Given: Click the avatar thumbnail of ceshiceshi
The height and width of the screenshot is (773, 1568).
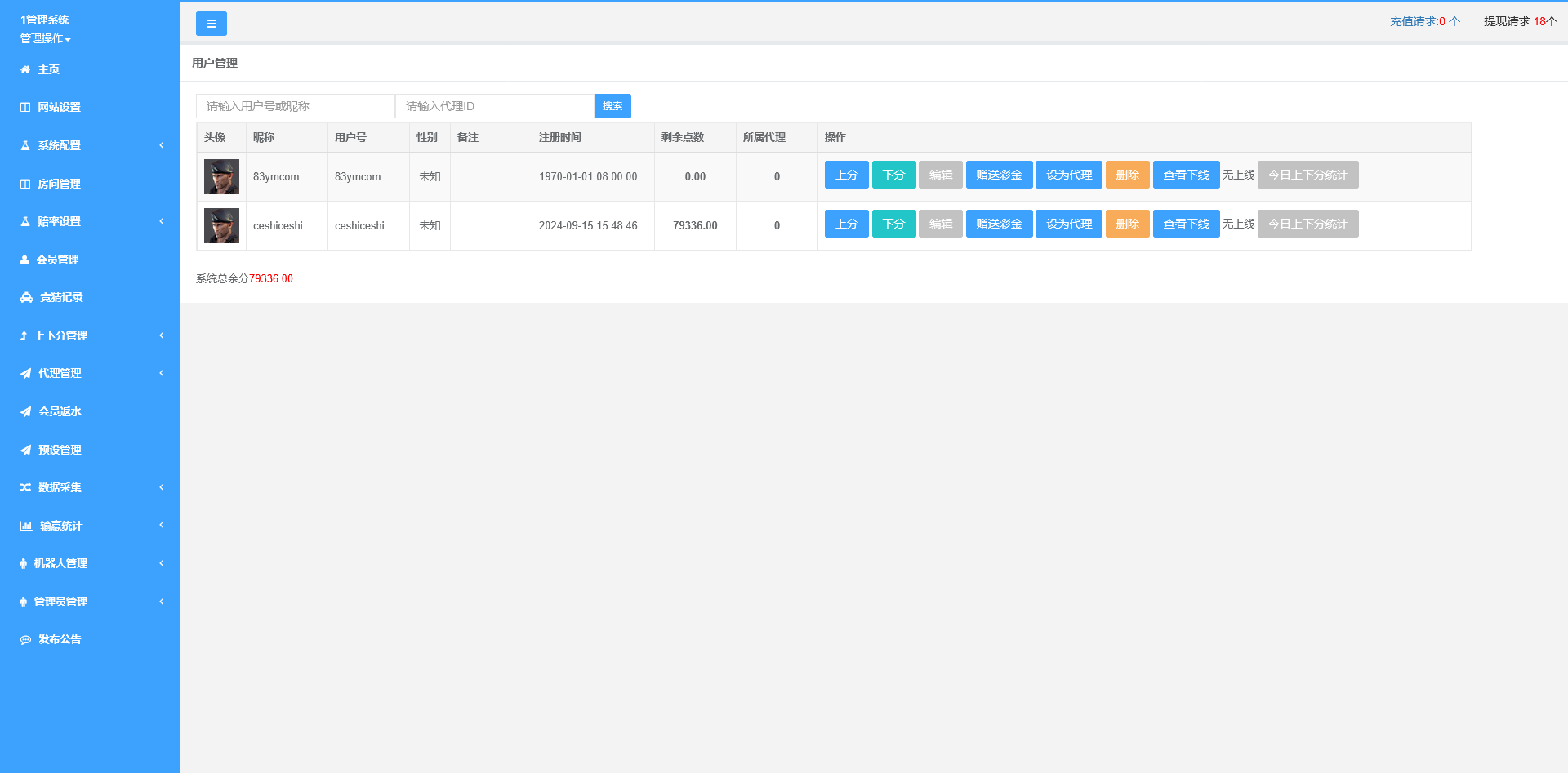Looking at the screenshot, I should (221, 225).
